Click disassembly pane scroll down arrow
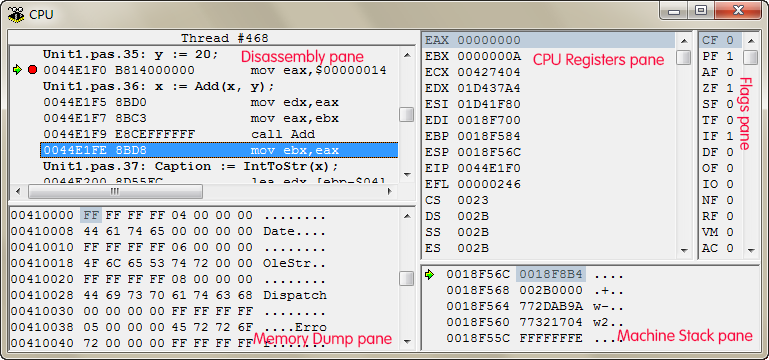Viewport: 769px width, 360px height. pos(407,175)
